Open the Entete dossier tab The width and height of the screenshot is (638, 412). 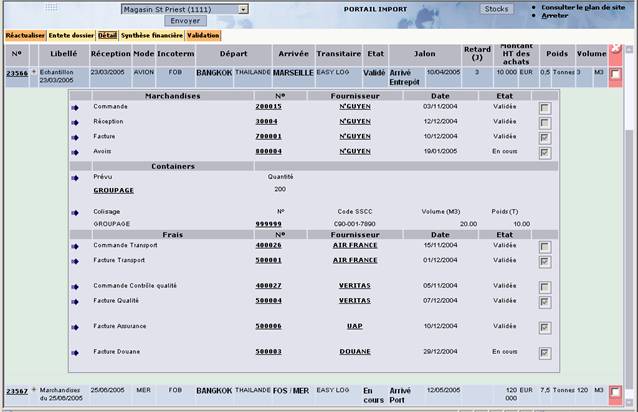[71, 35]
